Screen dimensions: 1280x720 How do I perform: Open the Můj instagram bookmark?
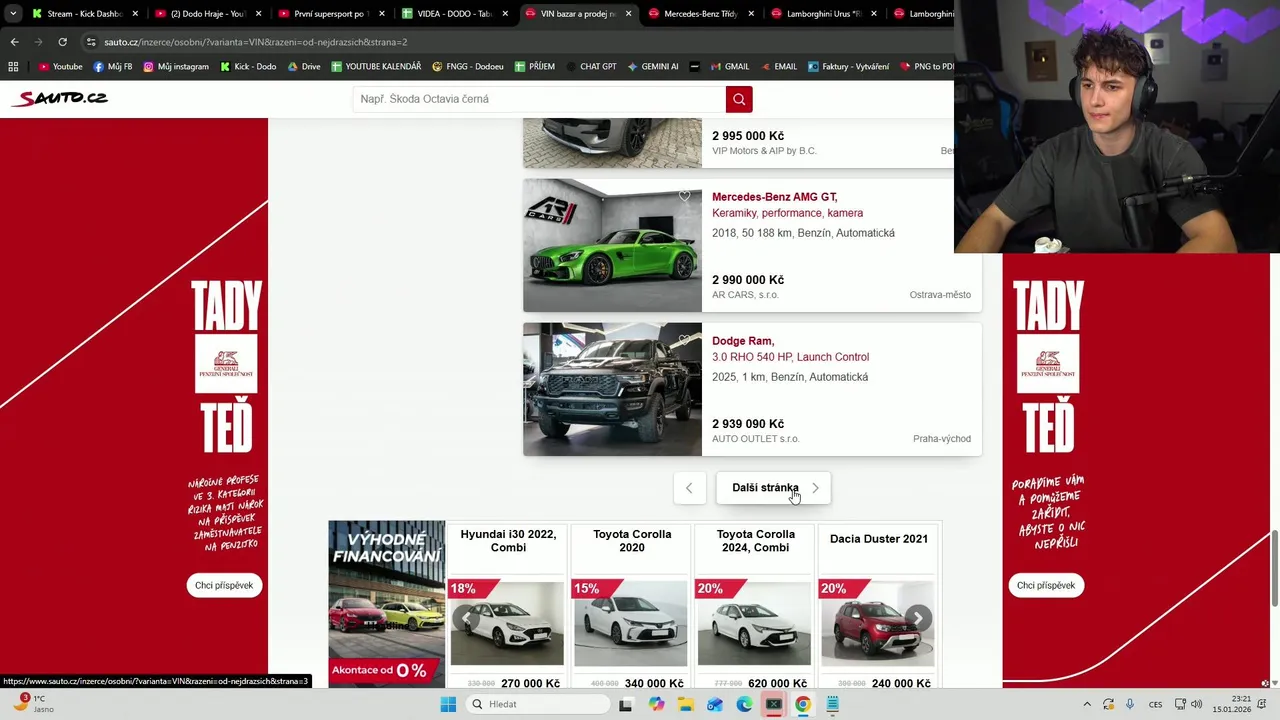pos(176,67)
